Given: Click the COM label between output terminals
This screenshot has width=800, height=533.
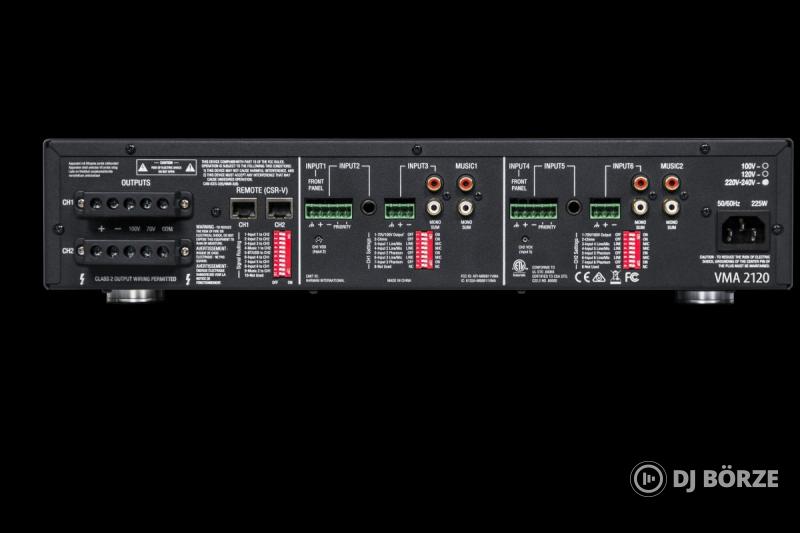Looking at the screenshot, I should click(167, 229).
